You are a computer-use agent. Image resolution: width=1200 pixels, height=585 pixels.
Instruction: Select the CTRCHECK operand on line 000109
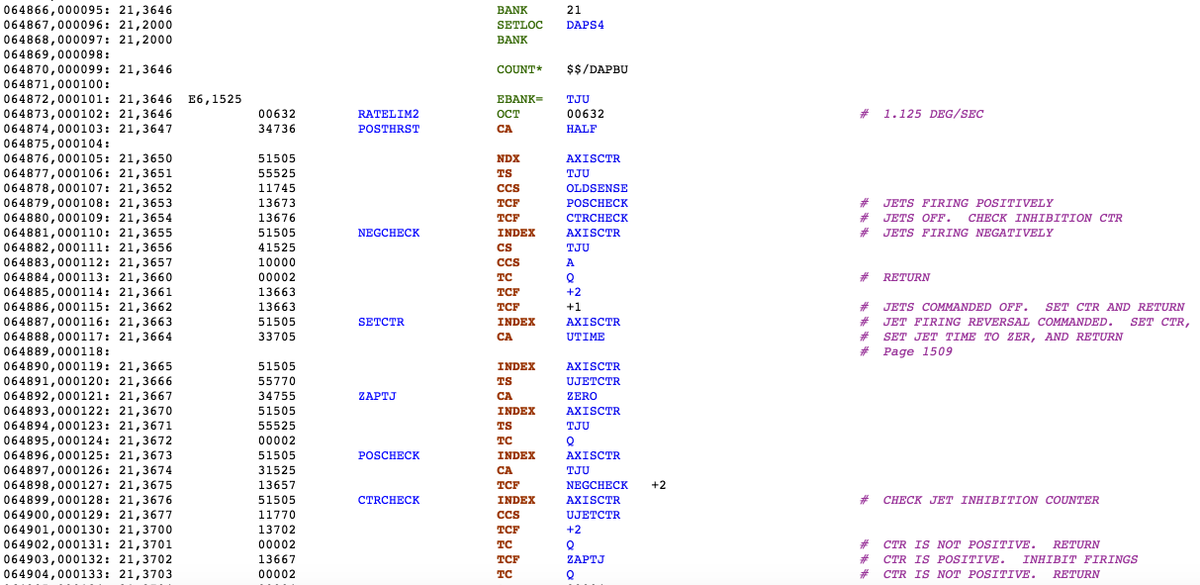pos(597,218)
